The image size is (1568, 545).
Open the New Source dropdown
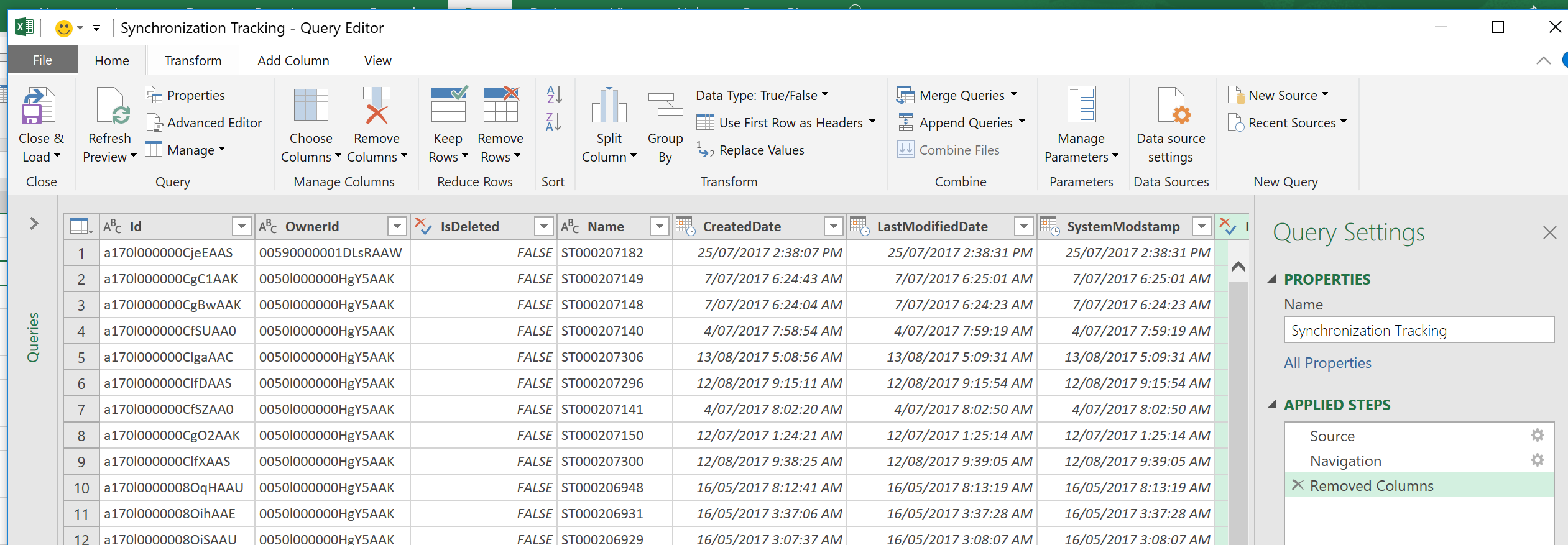click(1278, 95)
